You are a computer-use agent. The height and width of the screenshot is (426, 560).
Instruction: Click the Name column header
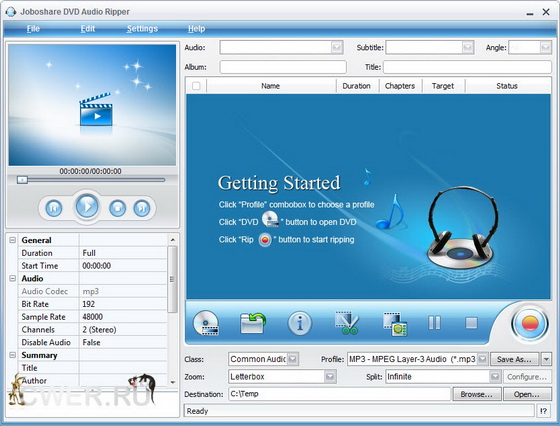pos(271,86)
